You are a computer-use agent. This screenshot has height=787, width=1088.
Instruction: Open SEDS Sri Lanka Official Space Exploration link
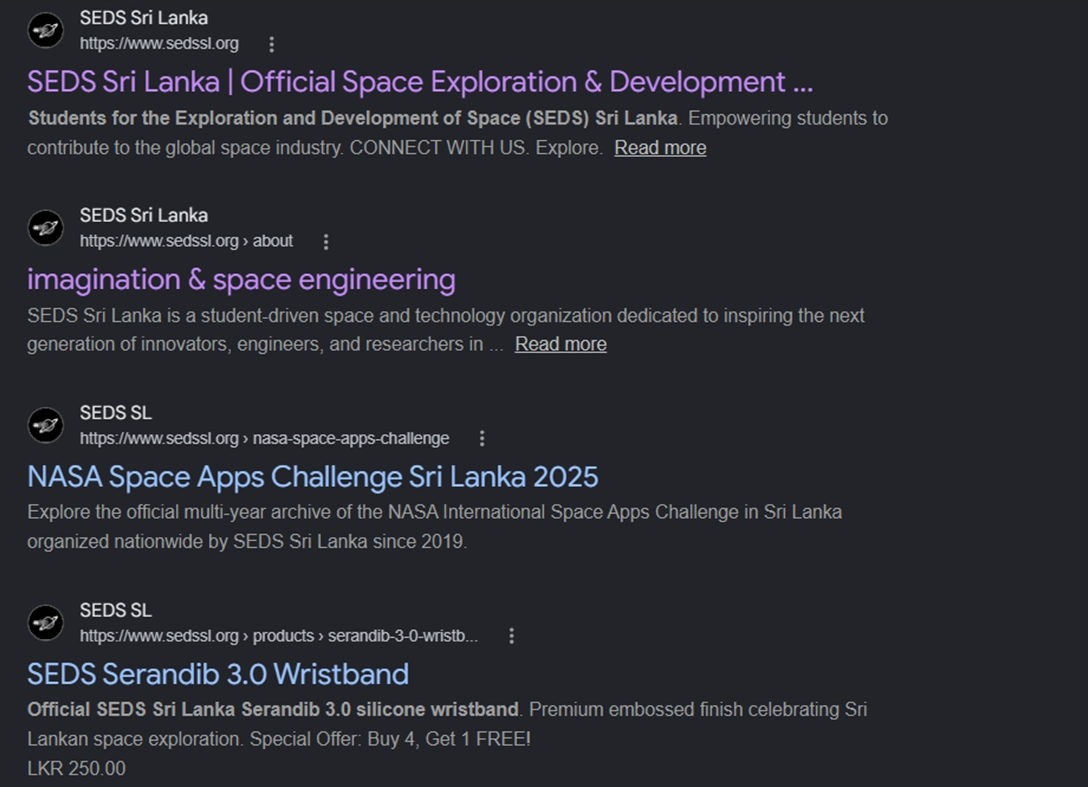point(420,82)
